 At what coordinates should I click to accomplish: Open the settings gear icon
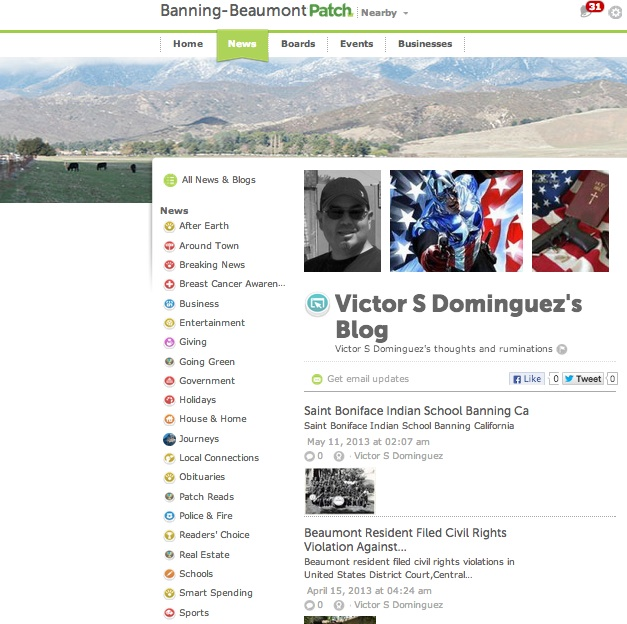(x=615, y=13)
